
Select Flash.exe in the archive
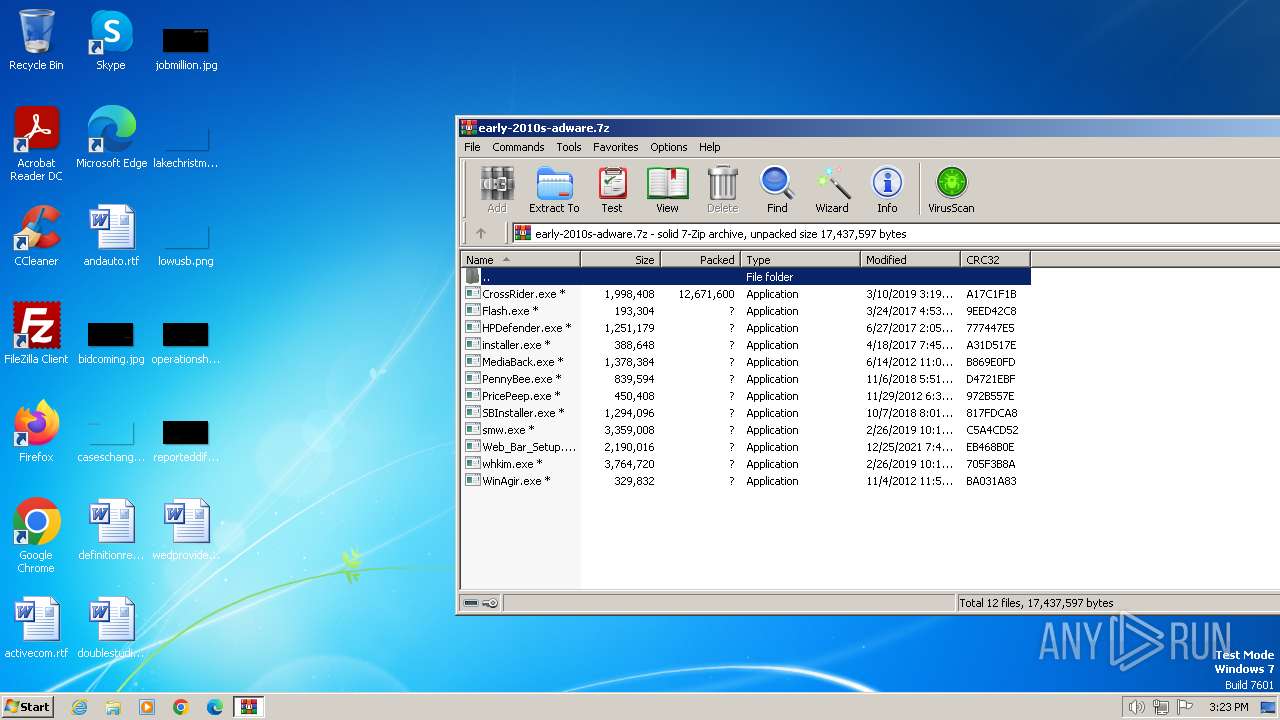(x=745, y=311)
